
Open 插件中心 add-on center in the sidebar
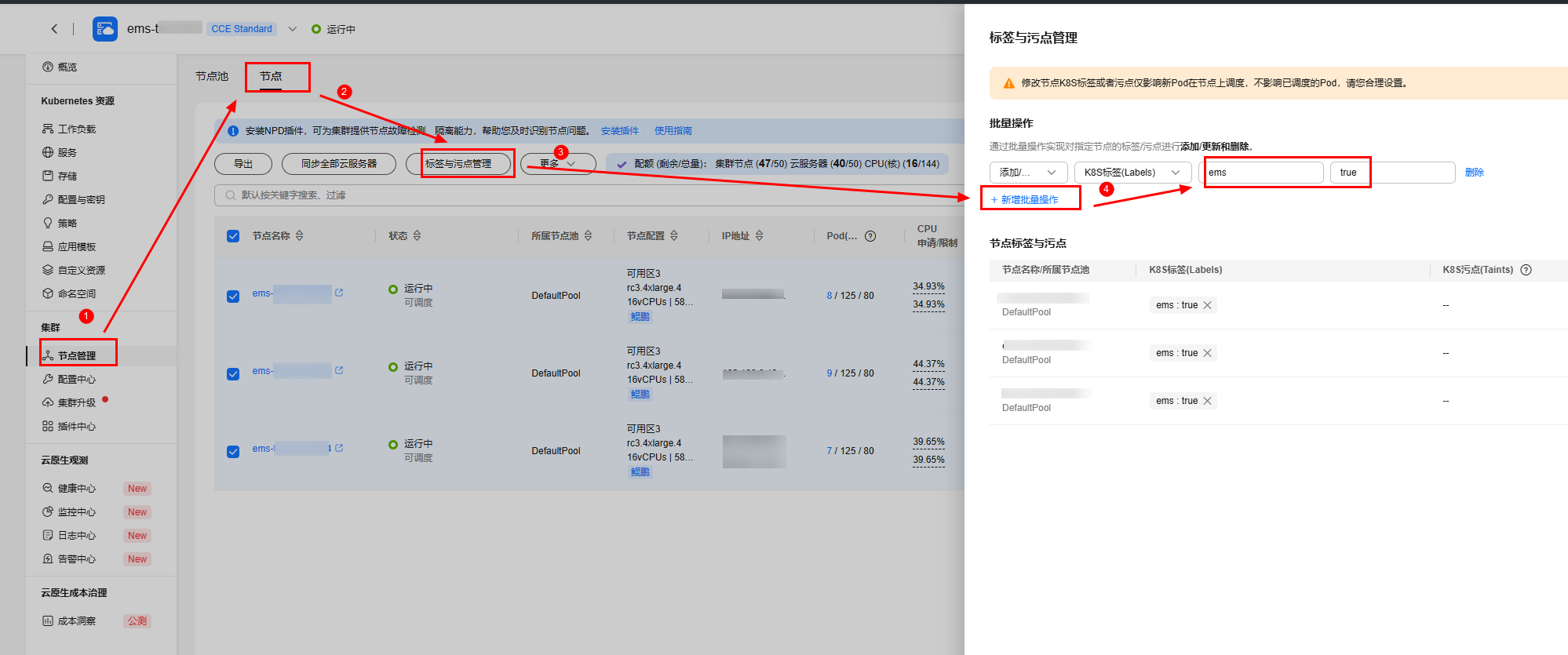point(69,426)
